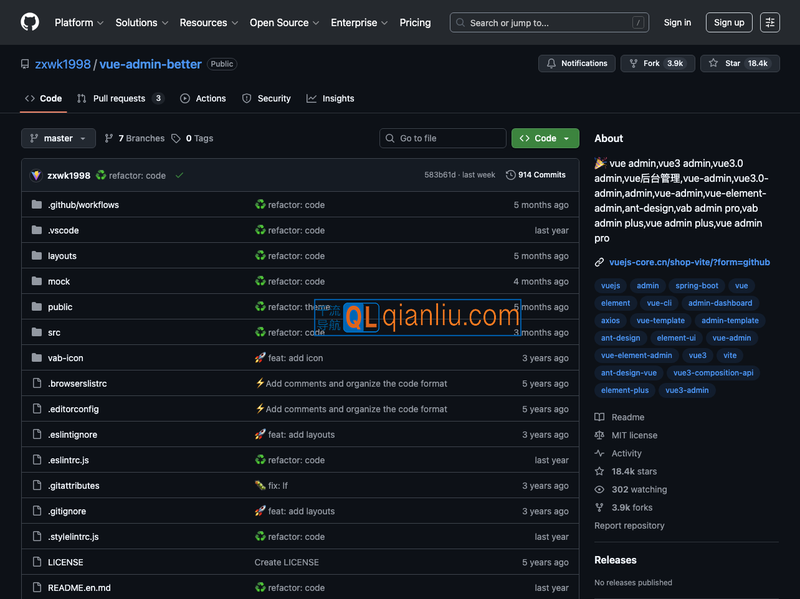Open the master branch selector
Screen dimensions: 800x599
point(57,137)
